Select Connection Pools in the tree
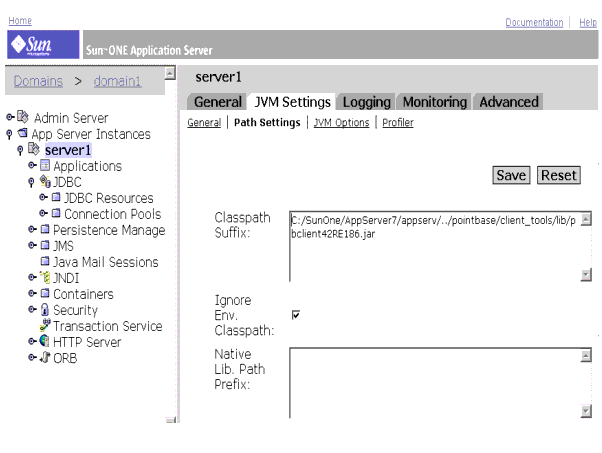This screenshot has height=453, width=602. [112, 214]
